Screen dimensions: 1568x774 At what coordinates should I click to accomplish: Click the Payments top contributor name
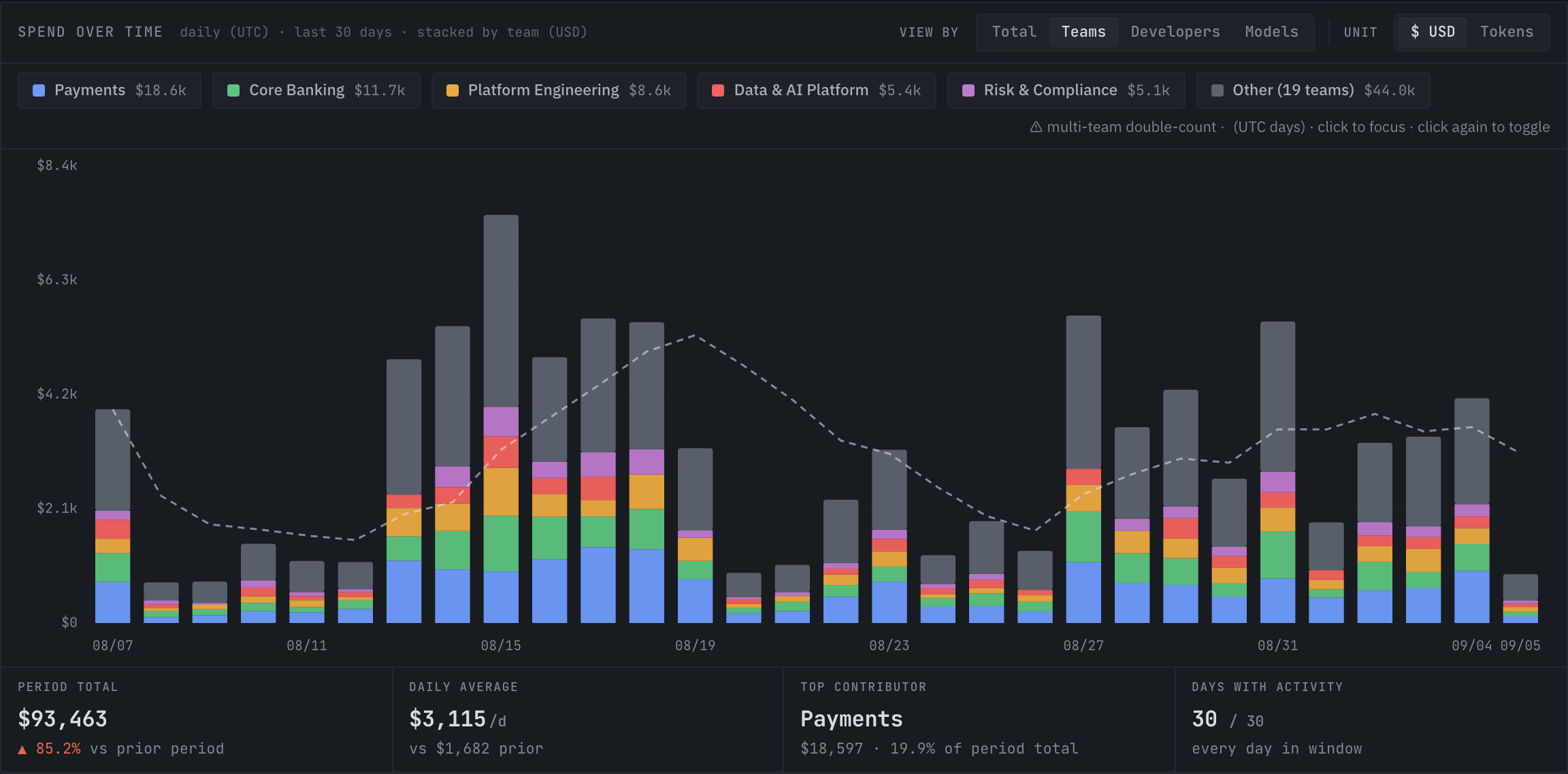tap(851, 719)
